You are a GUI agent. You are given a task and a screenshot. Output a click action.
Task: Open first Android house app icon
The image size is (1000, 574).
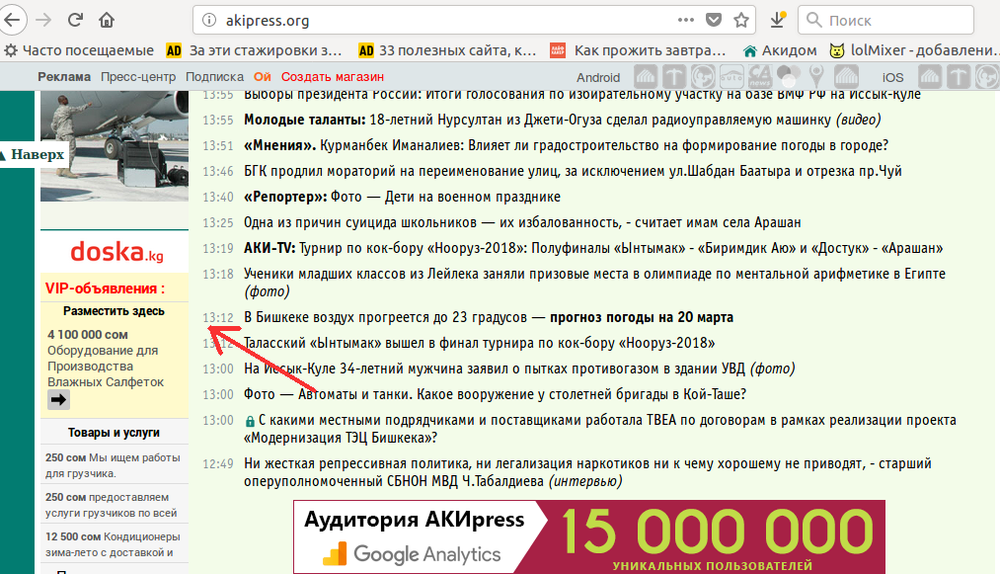click(x=645, y=77)
